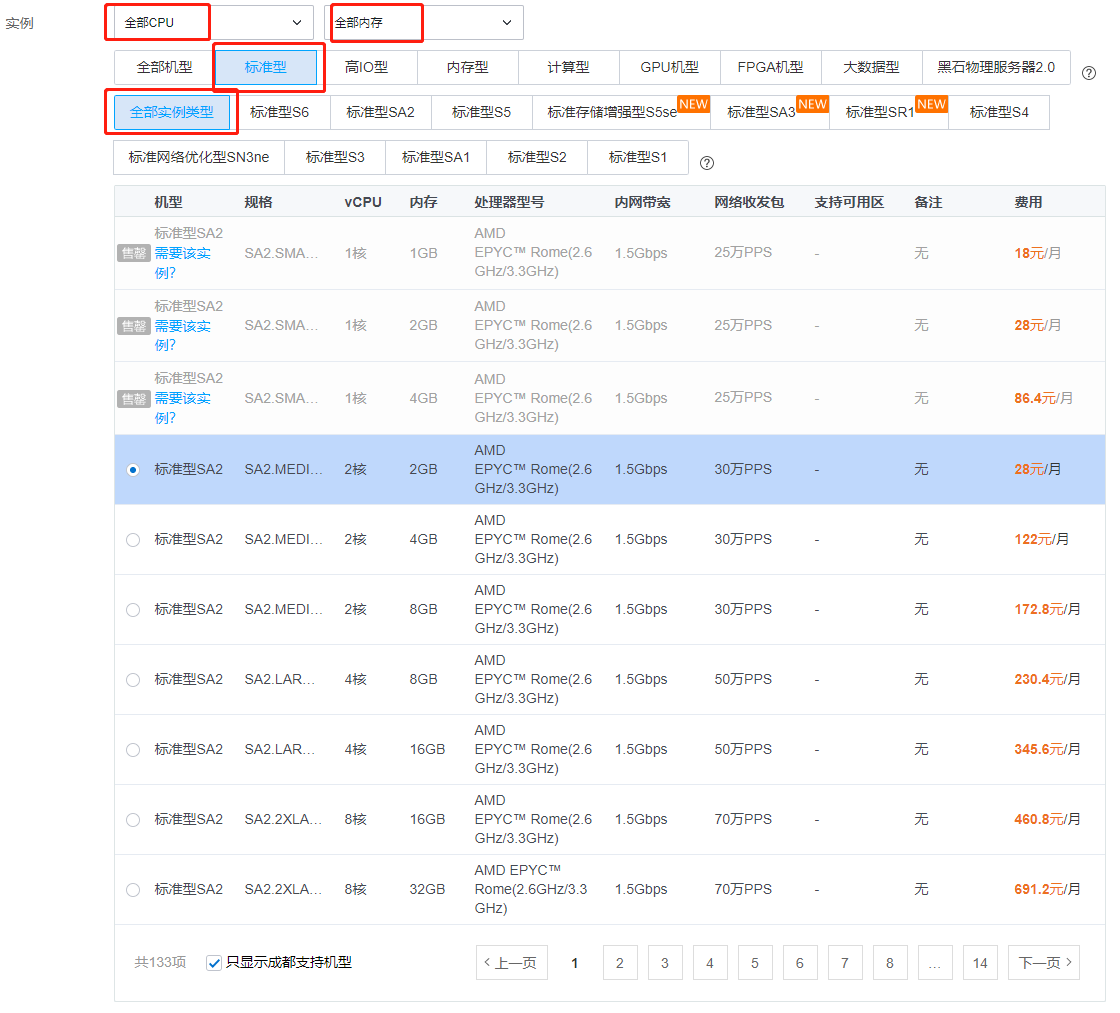
Task: Select the 2核 2GB 28元/月 instance radio
Action: [x=133, y=469]
